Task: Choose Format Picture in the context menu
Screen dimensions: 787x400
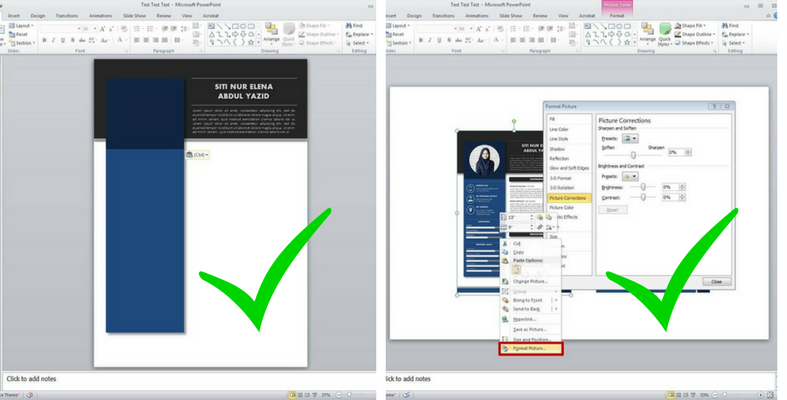Action: click(x=531, y=349)
